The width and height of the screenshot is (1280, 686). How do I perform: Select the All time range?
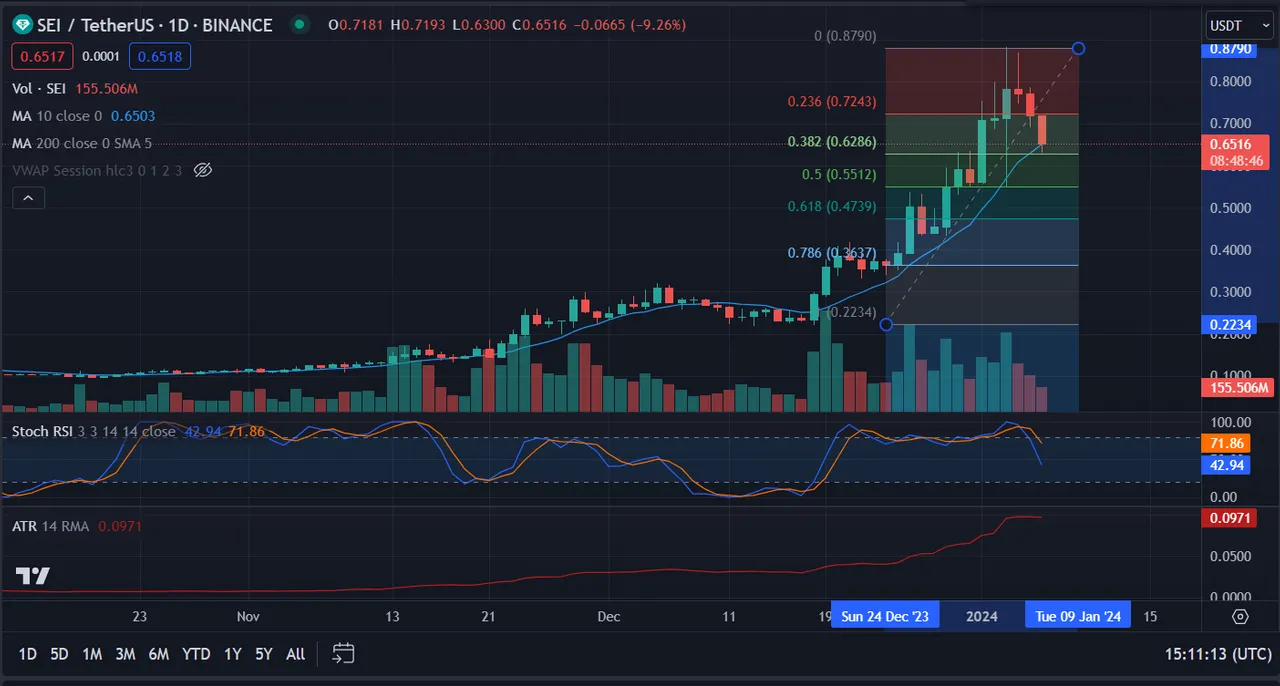[295, 654]
